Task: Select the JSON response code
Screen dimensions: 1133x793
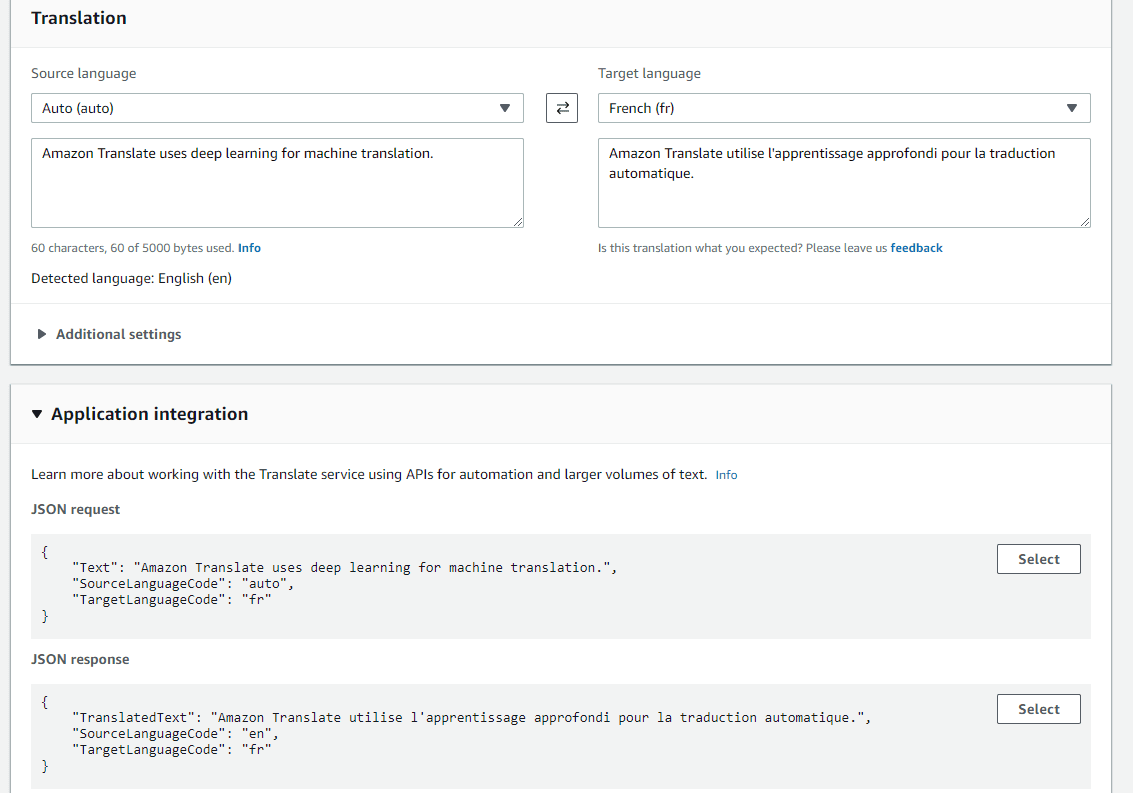Action: click(x=1038, y=709)
